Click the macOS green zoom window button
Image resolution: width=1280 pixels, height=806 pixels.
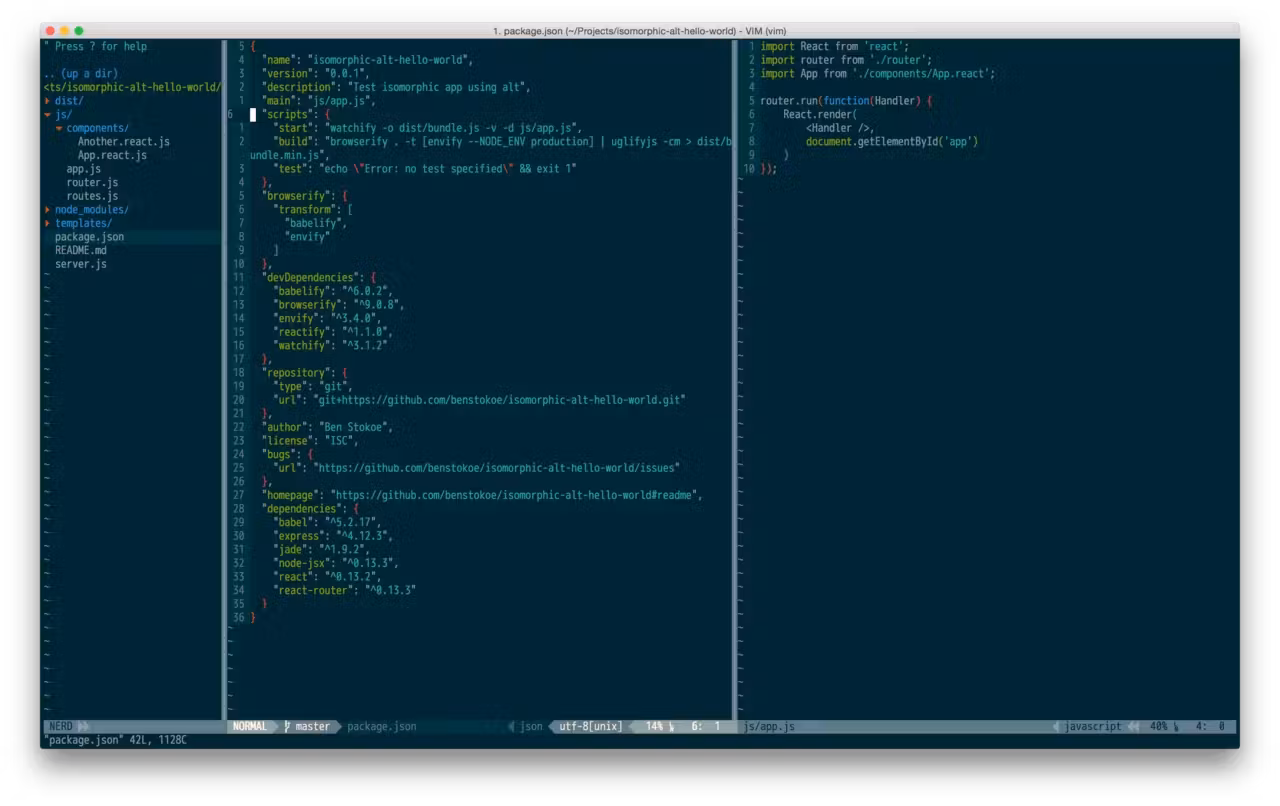tap(79, 31)
